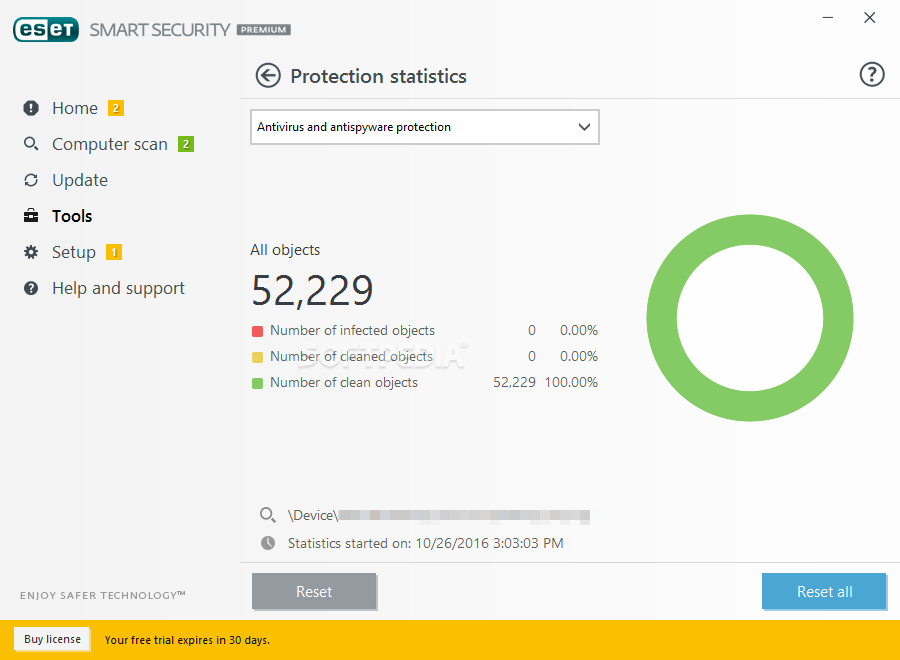Select the Tools menu item
Image resolution: width=900 pixels, height=660 pixels.
click(72, 216)
